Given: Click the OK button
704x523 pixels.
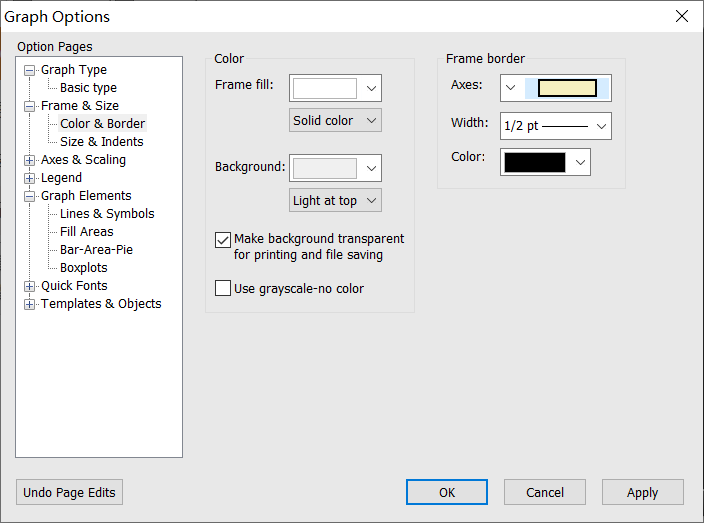Looking at the screenshot, I should (x=446, y=492).
